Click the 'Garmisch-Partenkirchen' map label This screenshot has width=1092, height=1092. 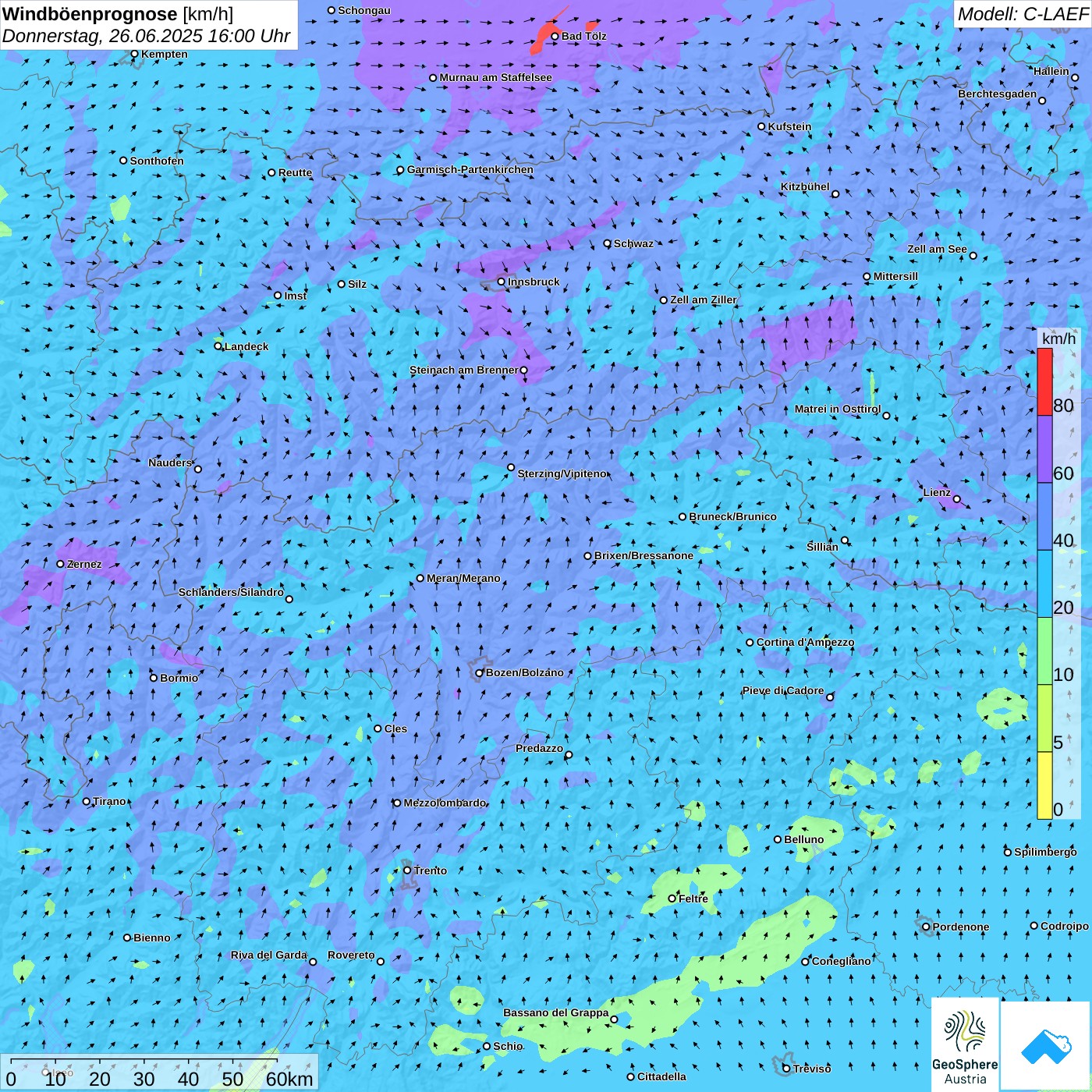470,169
